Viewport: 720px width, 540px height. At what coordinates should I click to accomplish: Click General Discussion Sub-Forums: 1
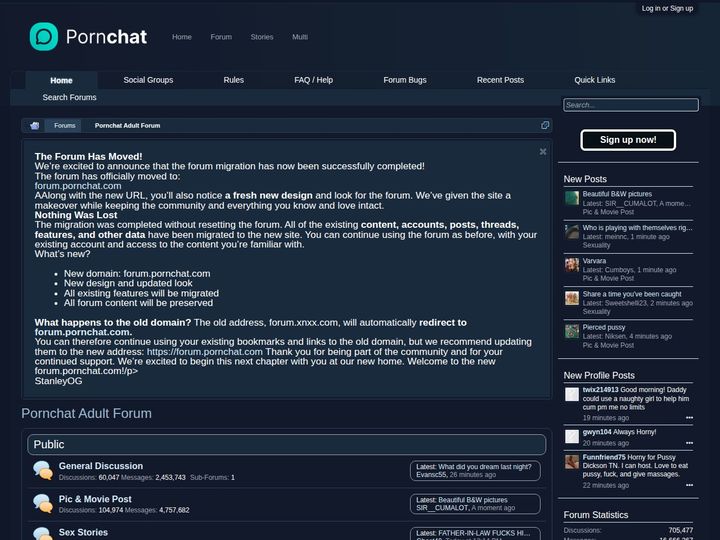click(212, 478)
